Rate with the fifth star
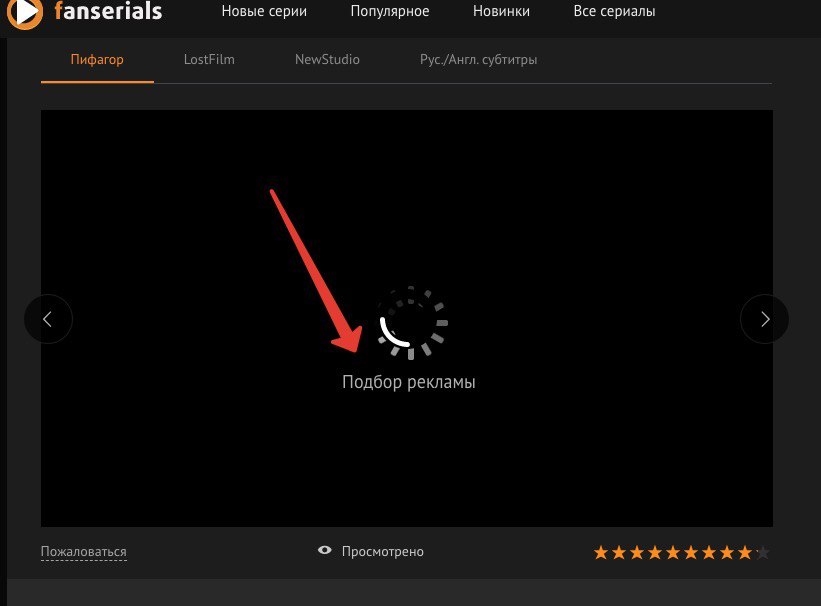 coord(673,552)
